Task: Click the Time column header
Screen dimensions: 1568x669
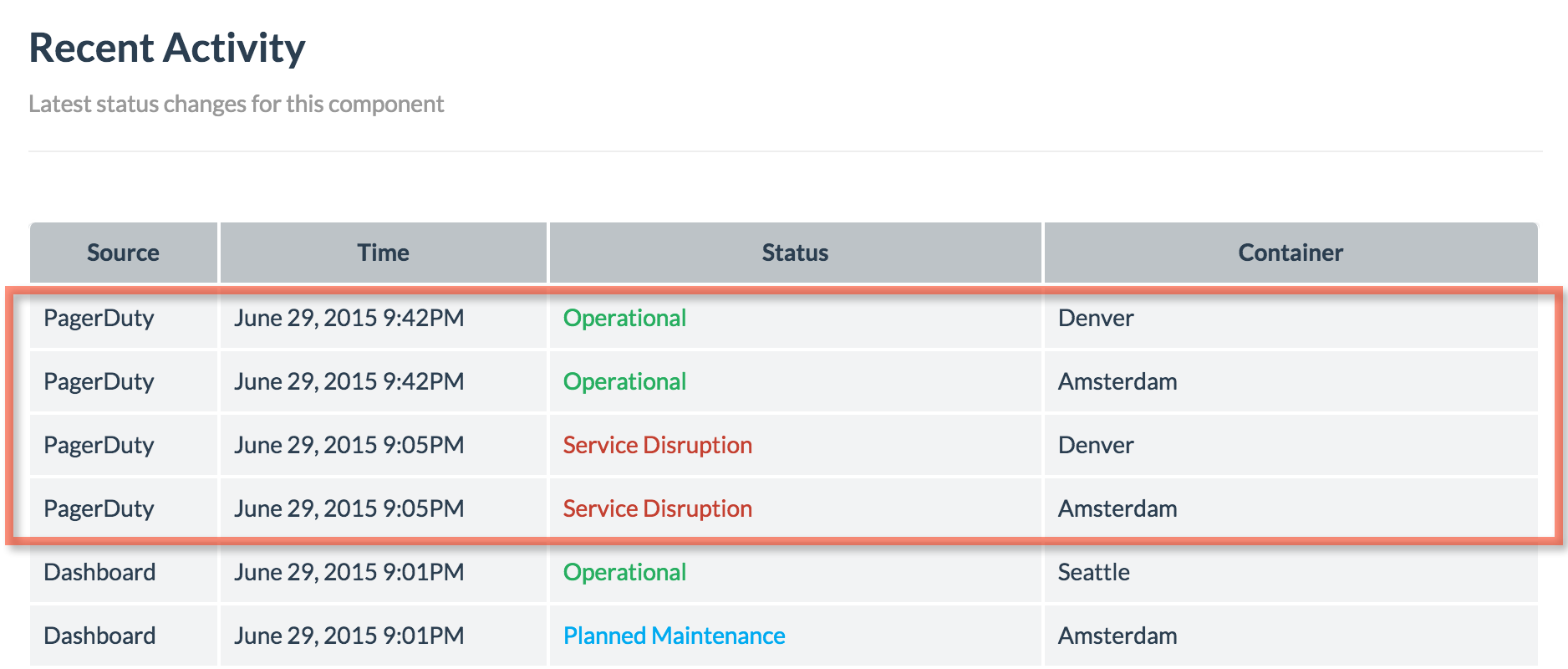Action: 384,253
